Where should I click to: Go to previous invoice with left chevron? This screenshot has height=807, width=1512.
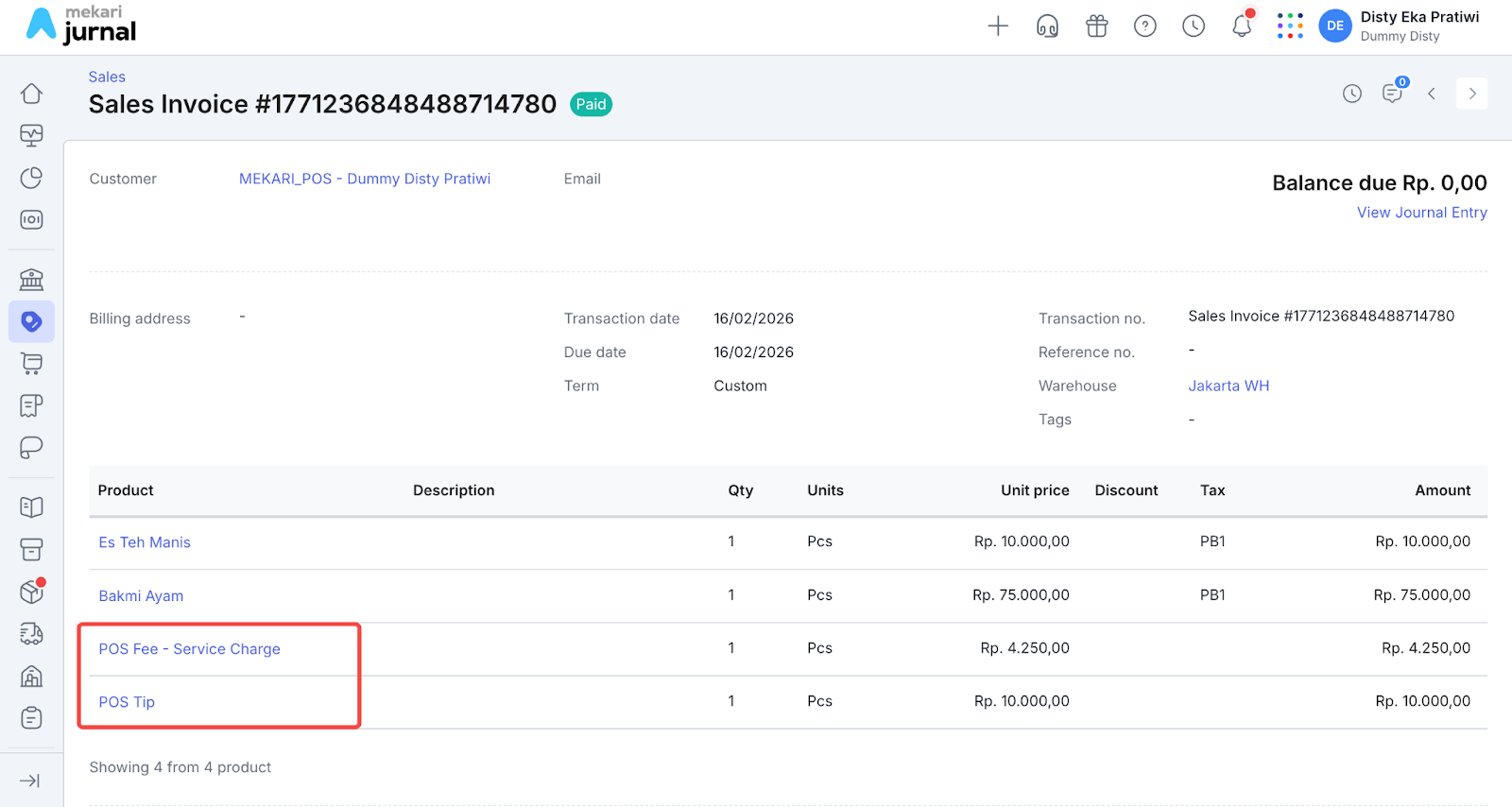(x=1432, y=94)
